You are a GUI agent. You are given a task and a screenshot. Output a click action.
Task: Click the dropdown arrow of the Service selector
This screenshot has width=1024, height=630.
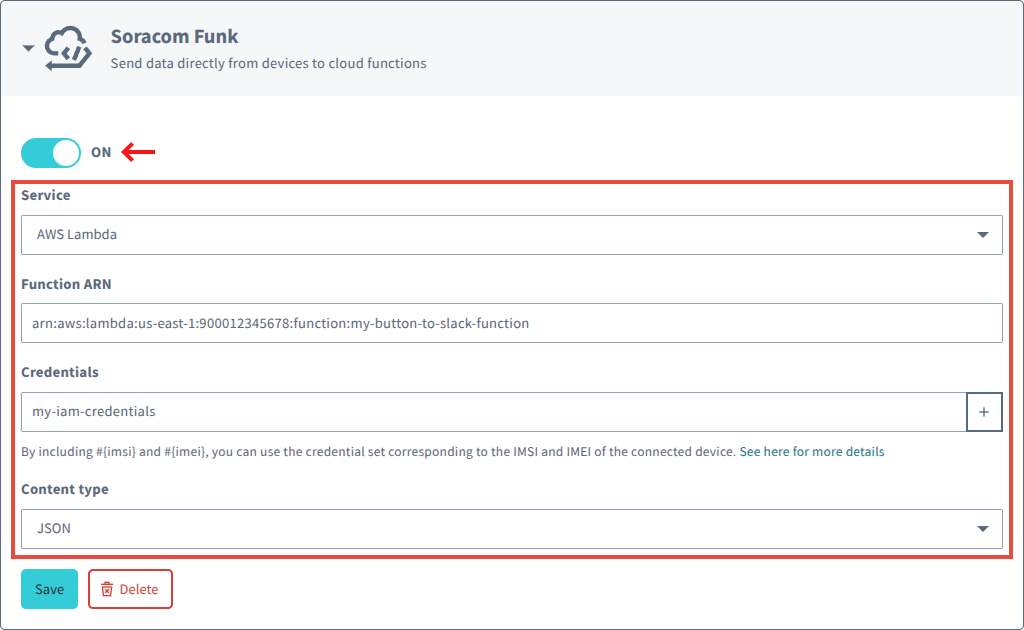pos(985,235)
